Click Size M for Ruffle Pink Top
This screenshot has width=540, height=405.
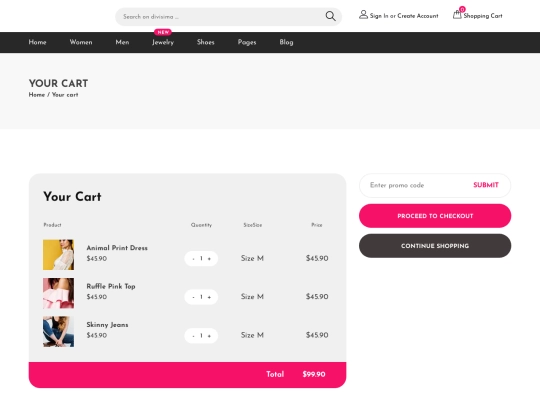click(x=252, y=297)
